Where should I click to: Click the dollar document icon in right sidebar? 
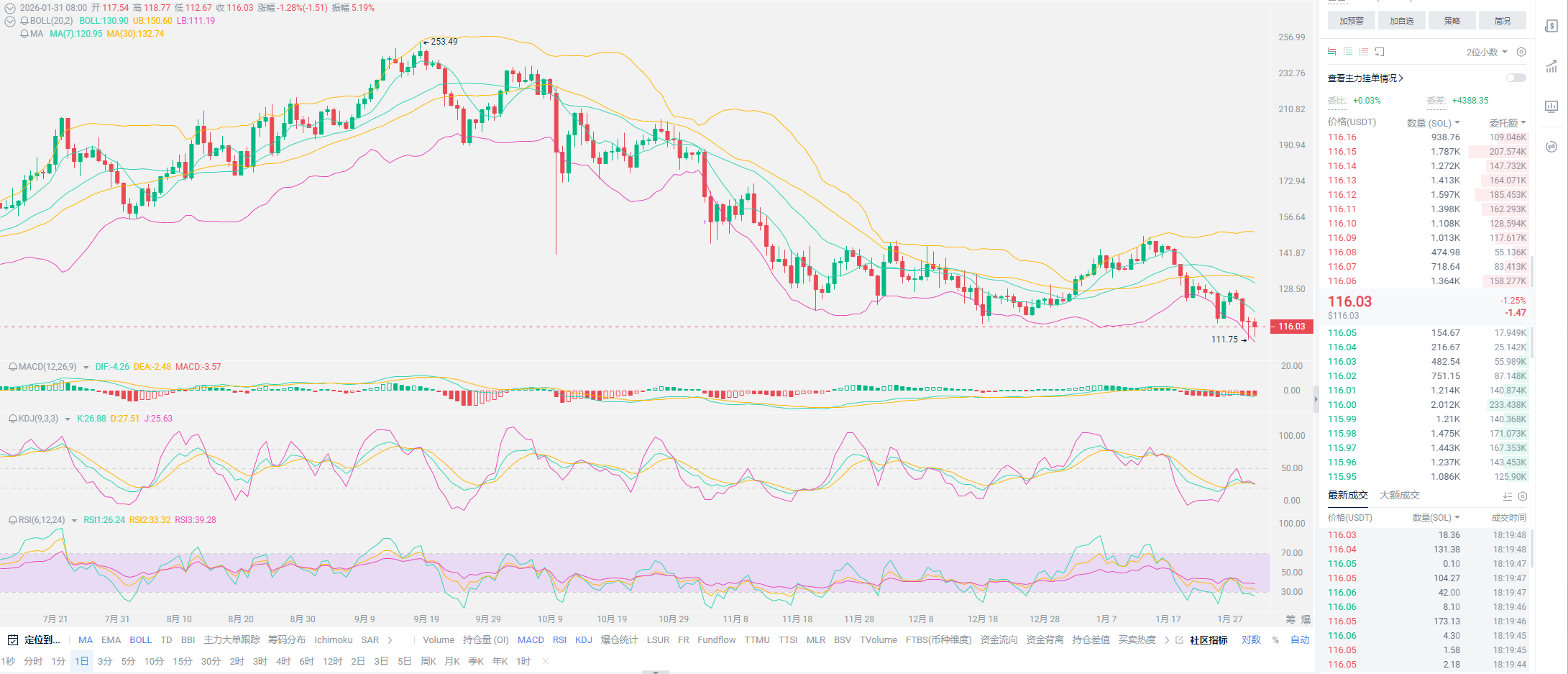(1551, 27)
